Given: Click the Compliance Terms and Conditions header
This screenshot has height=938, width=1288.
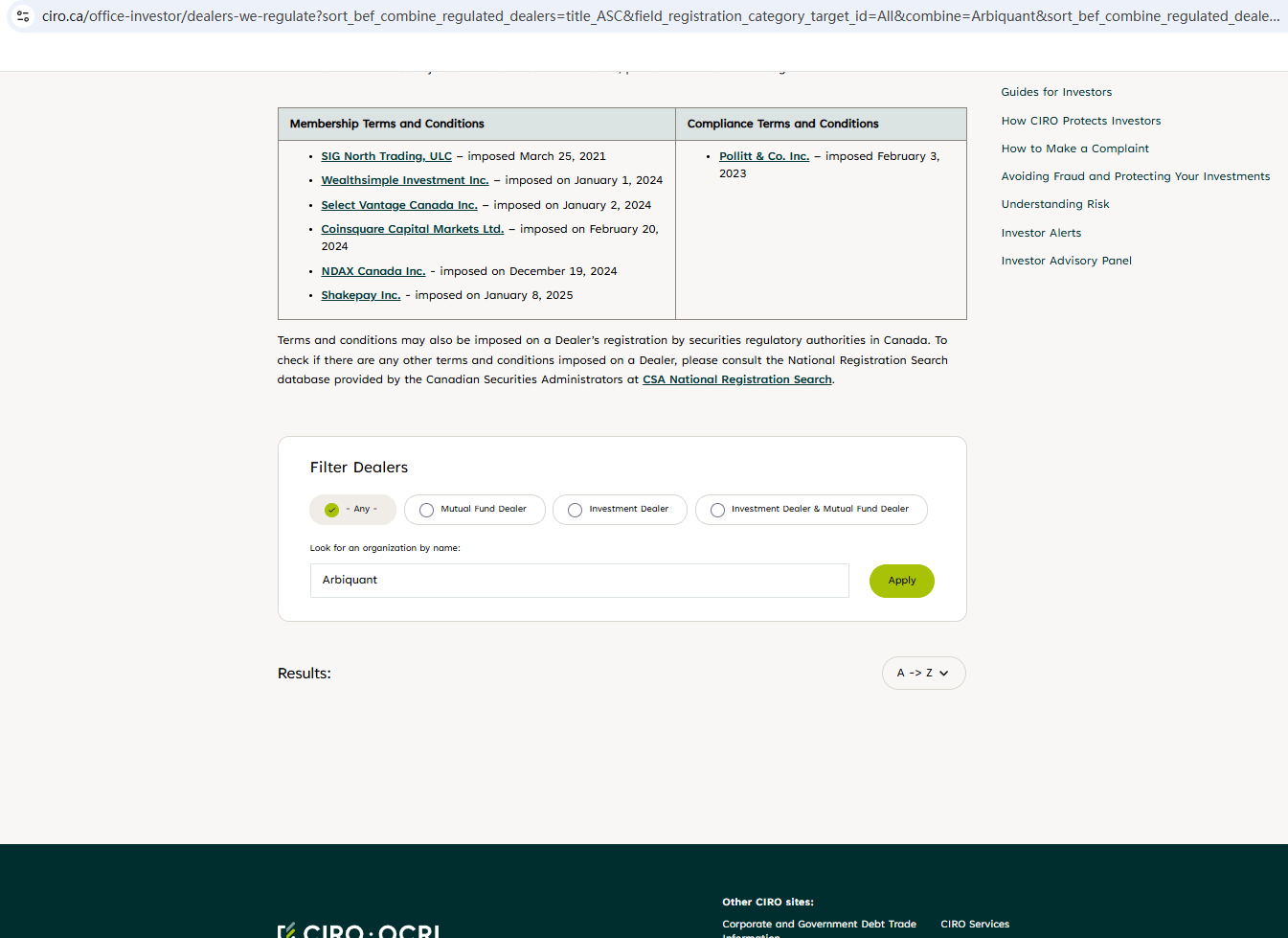Looking at the screenshot, I should point(782,124).
